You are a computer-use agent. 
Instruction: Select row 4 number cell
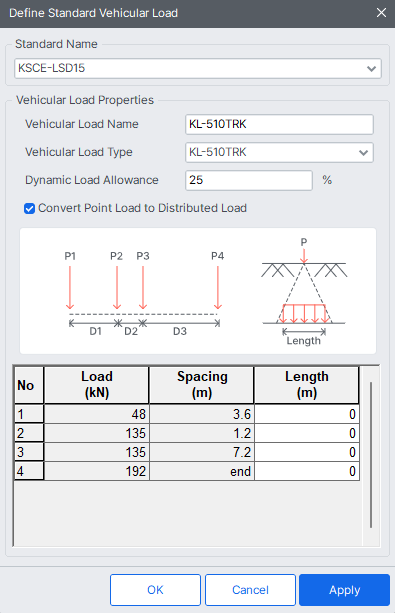tap(29, 471)
